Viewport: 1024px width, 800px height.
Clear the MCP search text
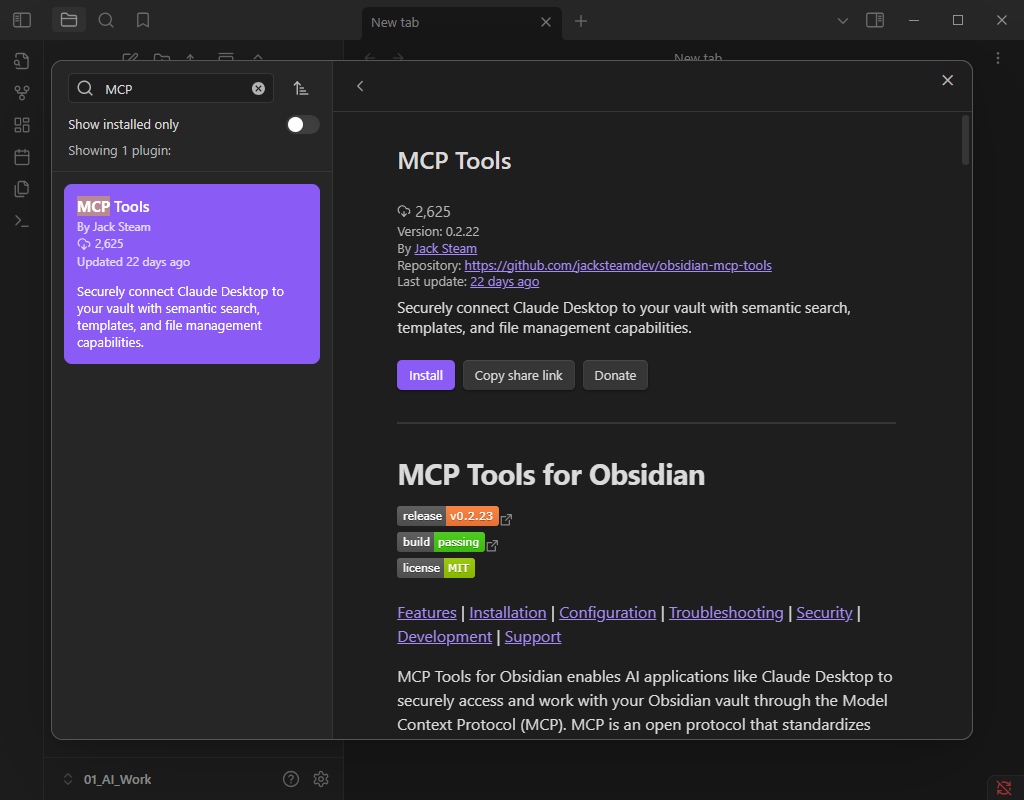coord(259,89)
